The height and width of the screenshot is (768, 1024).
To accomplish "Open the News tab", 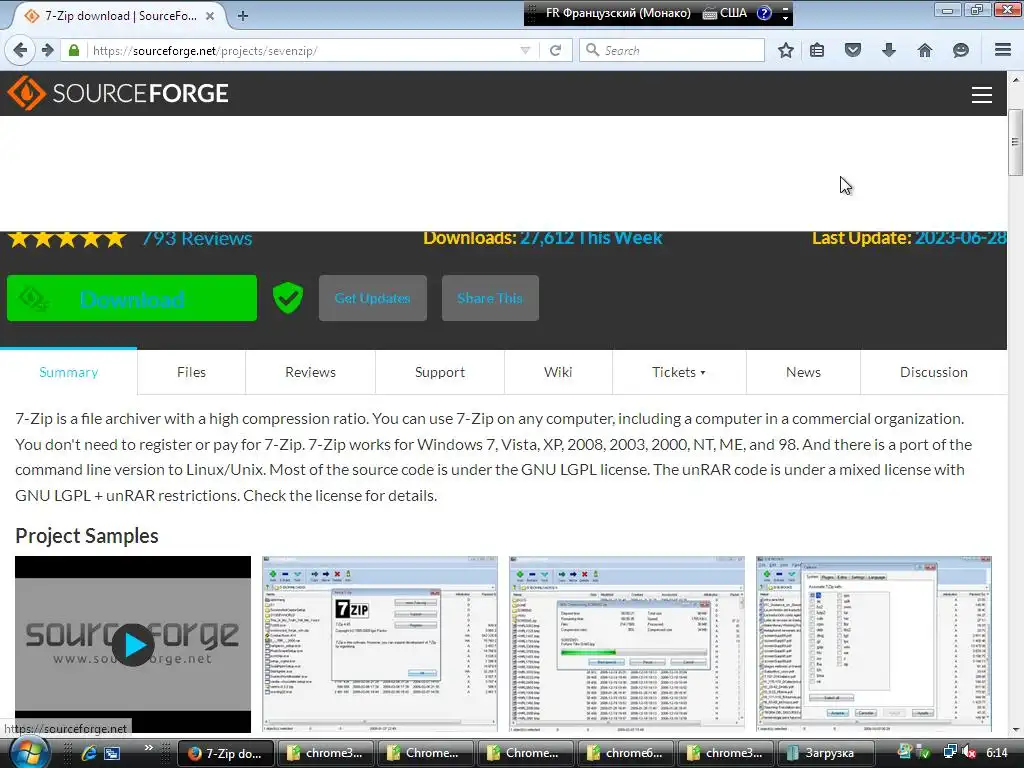I will [803, 372].
